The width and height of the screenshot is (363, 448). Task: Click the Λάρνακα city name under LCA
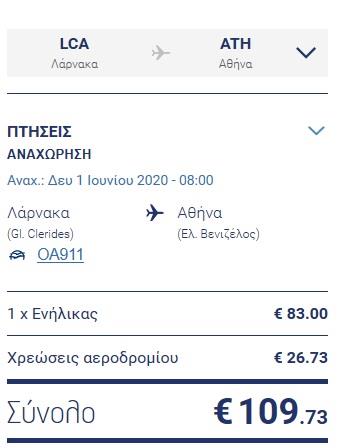click(75, 64)
